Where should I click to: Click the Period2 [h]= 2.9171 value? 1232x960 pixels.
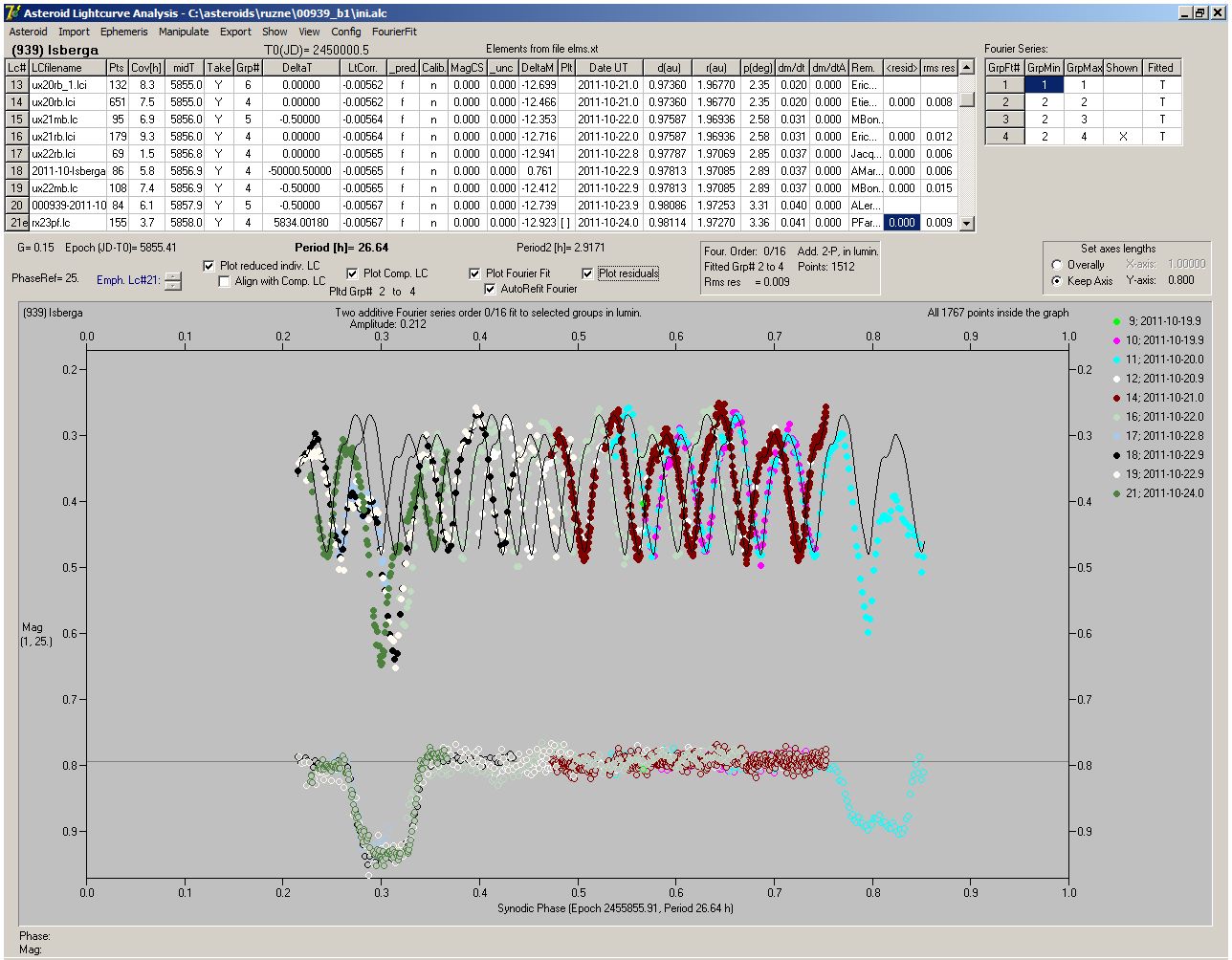[561, 248]
